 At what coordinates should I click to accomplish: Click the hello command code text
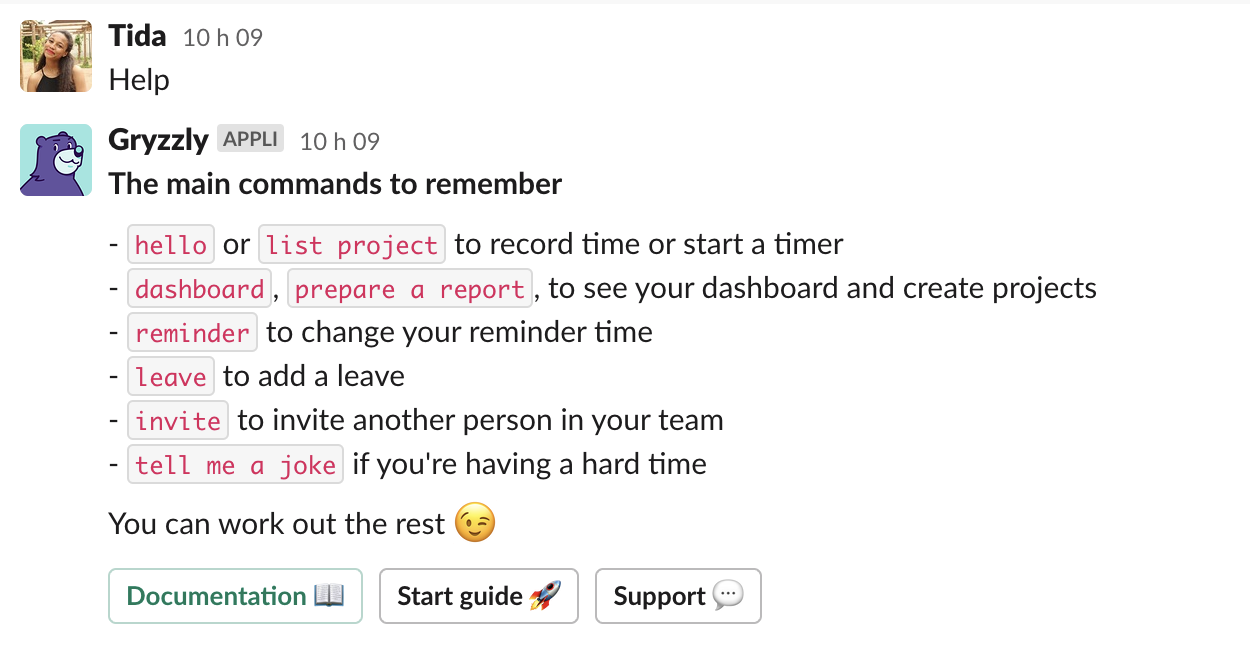[x=171, y=245]
